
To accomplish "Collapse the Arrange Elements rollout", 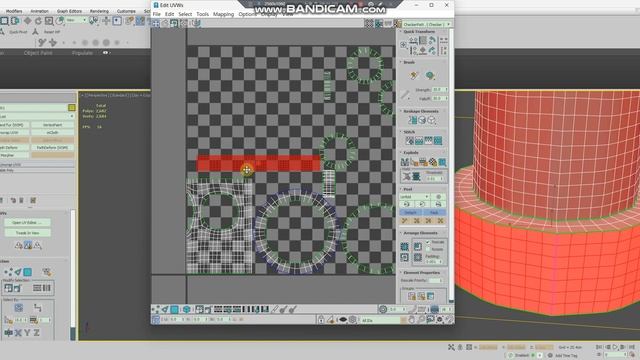I will tap(420, 233).
